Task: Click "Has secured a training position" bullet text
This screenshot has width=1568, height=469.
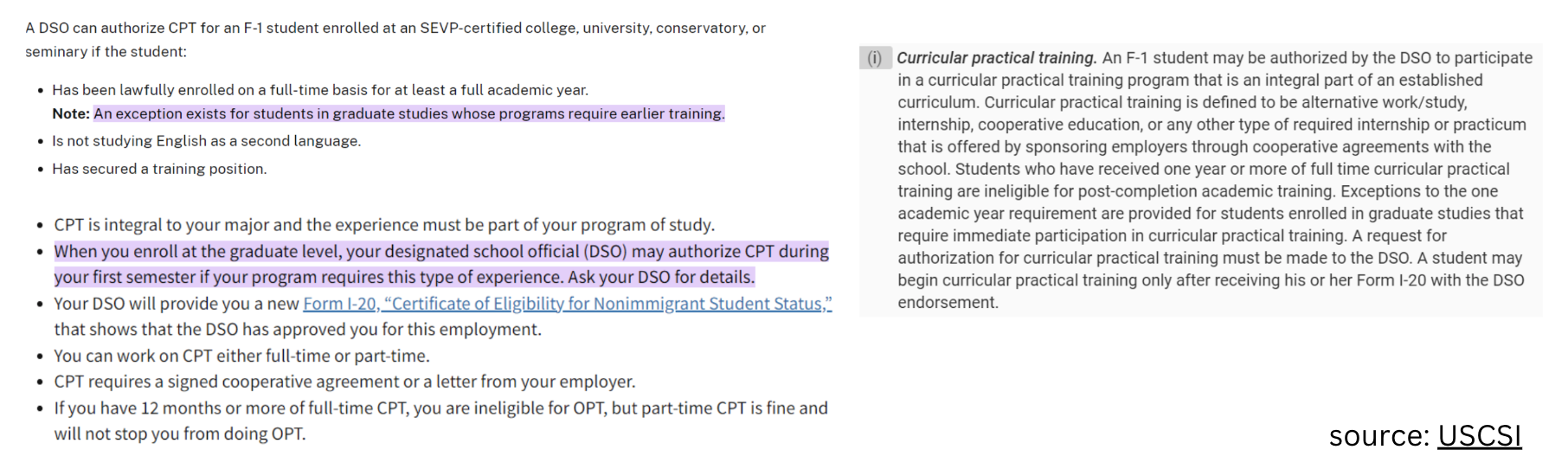Action: click(x=159, y=169)
